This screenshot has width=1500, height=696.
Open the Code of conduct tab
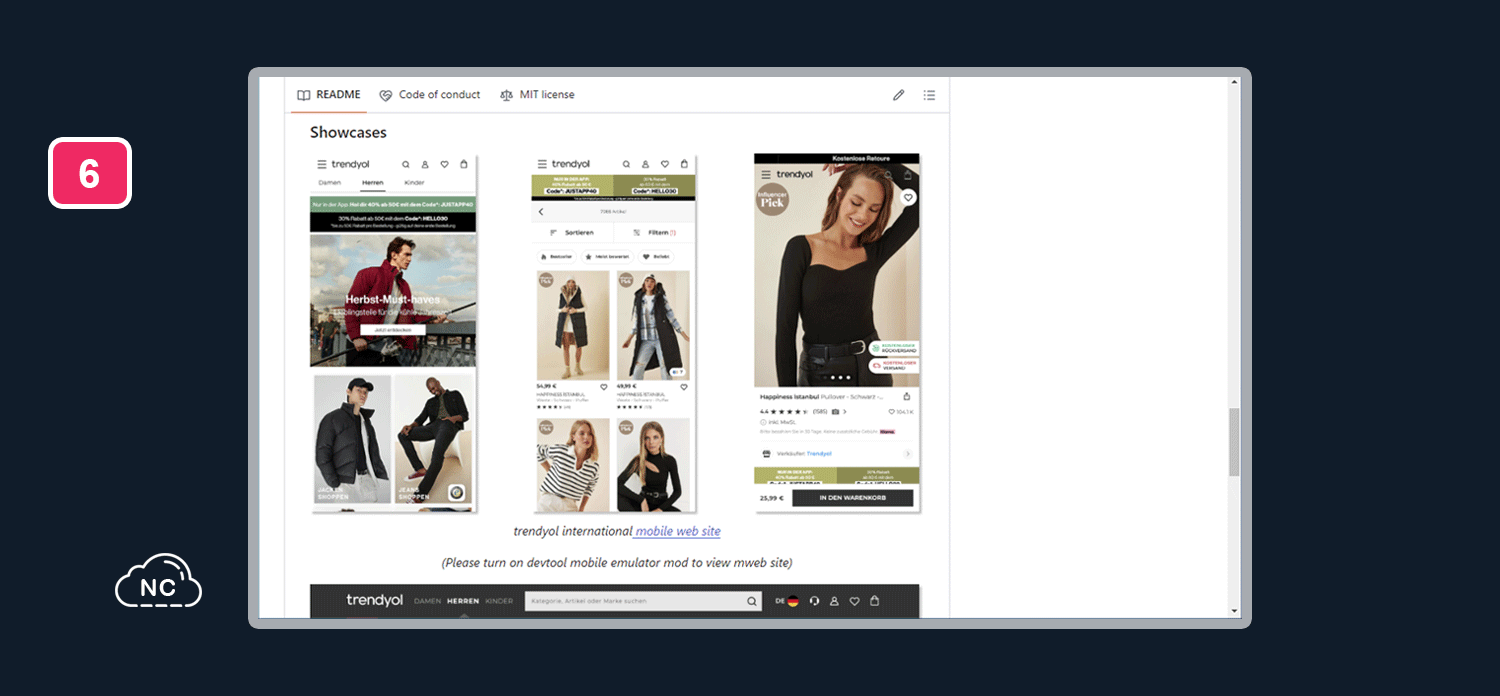pyautogui.click(x=430, y=95)
